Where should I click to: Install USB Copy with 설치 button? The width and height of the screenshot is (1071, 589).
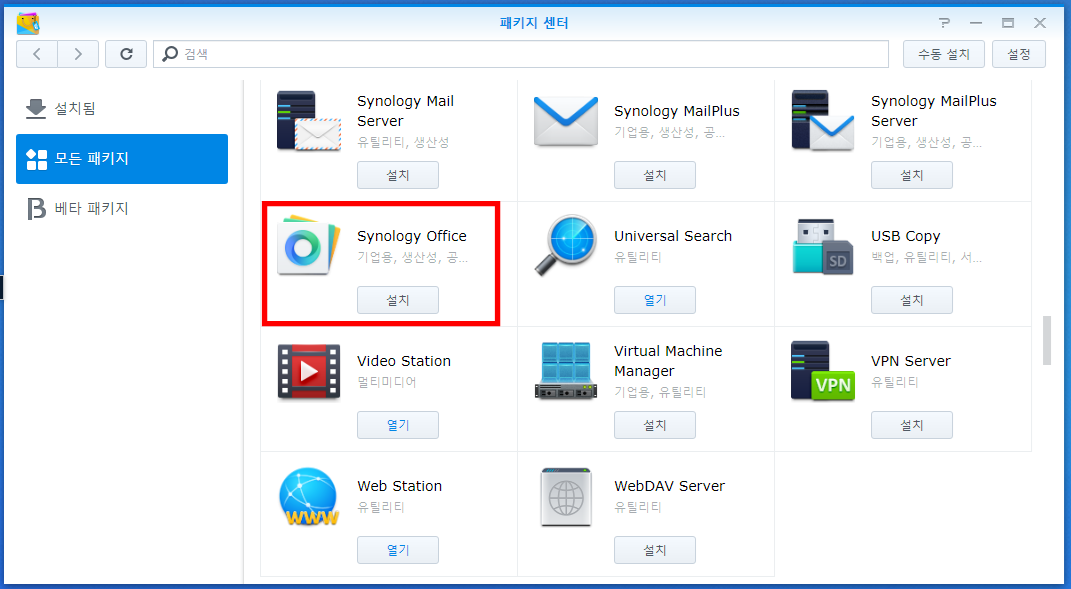coord(911,300)
